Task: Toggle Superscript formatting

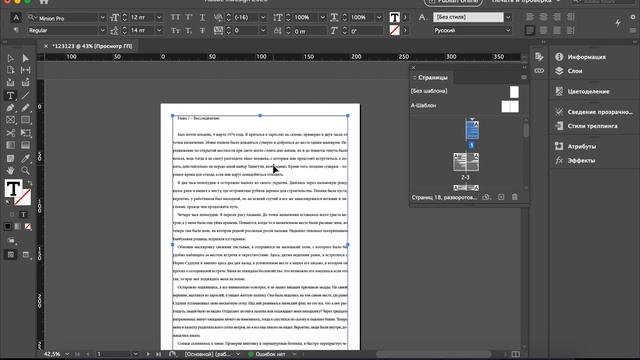Action: point(189,17)
